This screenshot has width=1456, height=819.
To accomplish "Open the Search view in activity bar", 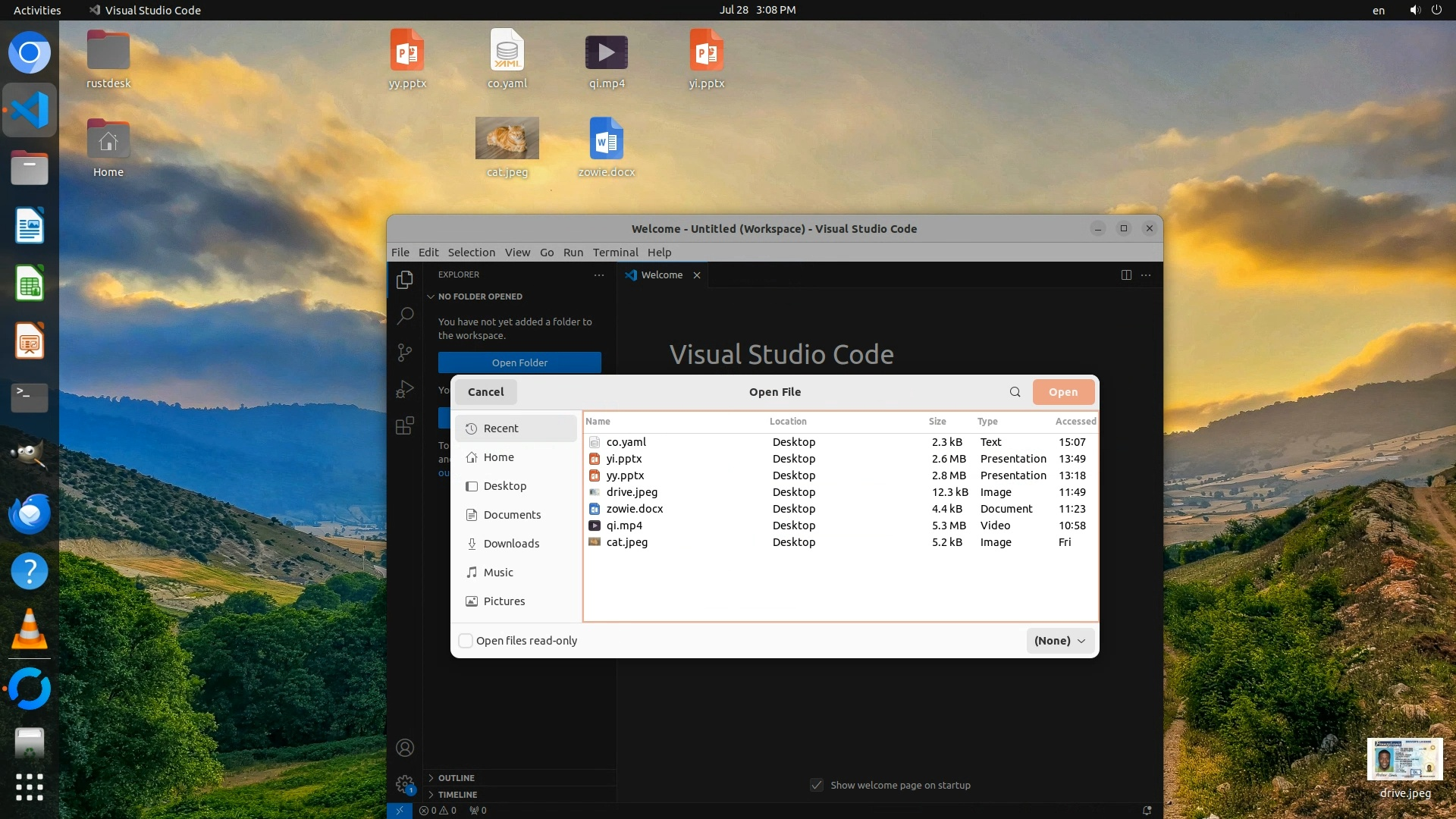I will 405,315.
